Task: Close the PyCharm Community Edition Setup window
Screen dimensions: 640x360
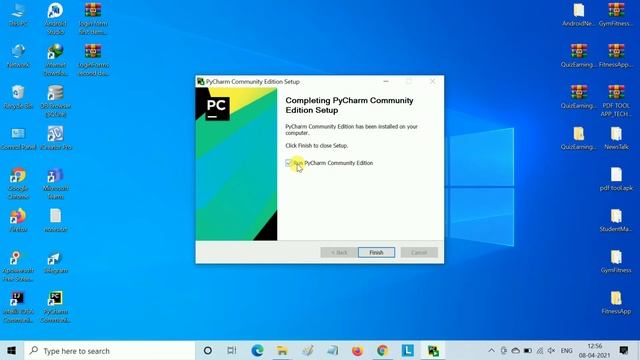Action: pos(433,82)
